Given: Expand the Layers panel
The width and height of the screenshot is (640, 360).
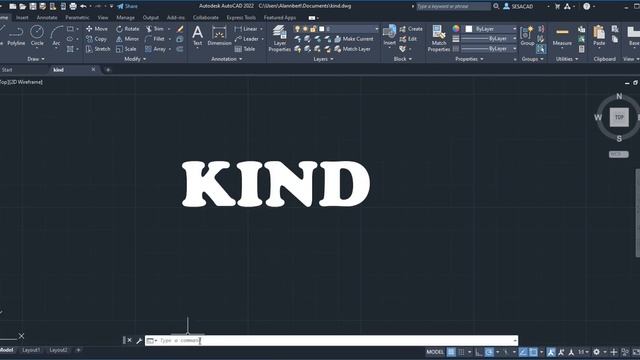Looking at the screenshot, I should pyautogui.click(x=323, y=59).
